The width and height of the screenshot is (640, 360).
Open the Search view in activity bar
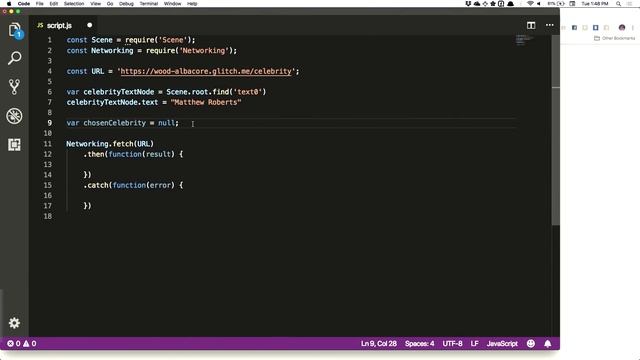coord(14,58)
